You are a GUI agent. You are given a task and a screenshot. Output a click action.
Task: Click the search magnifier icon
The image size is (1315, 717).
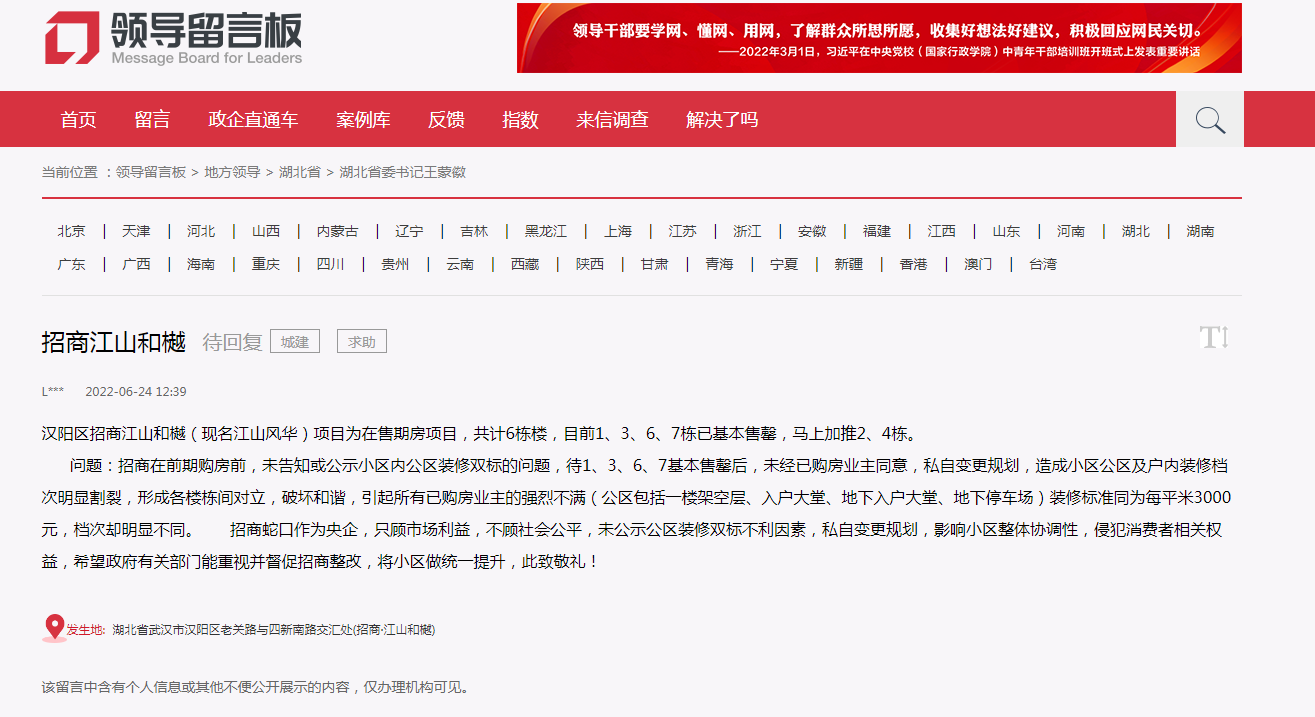click(1210, 120)
